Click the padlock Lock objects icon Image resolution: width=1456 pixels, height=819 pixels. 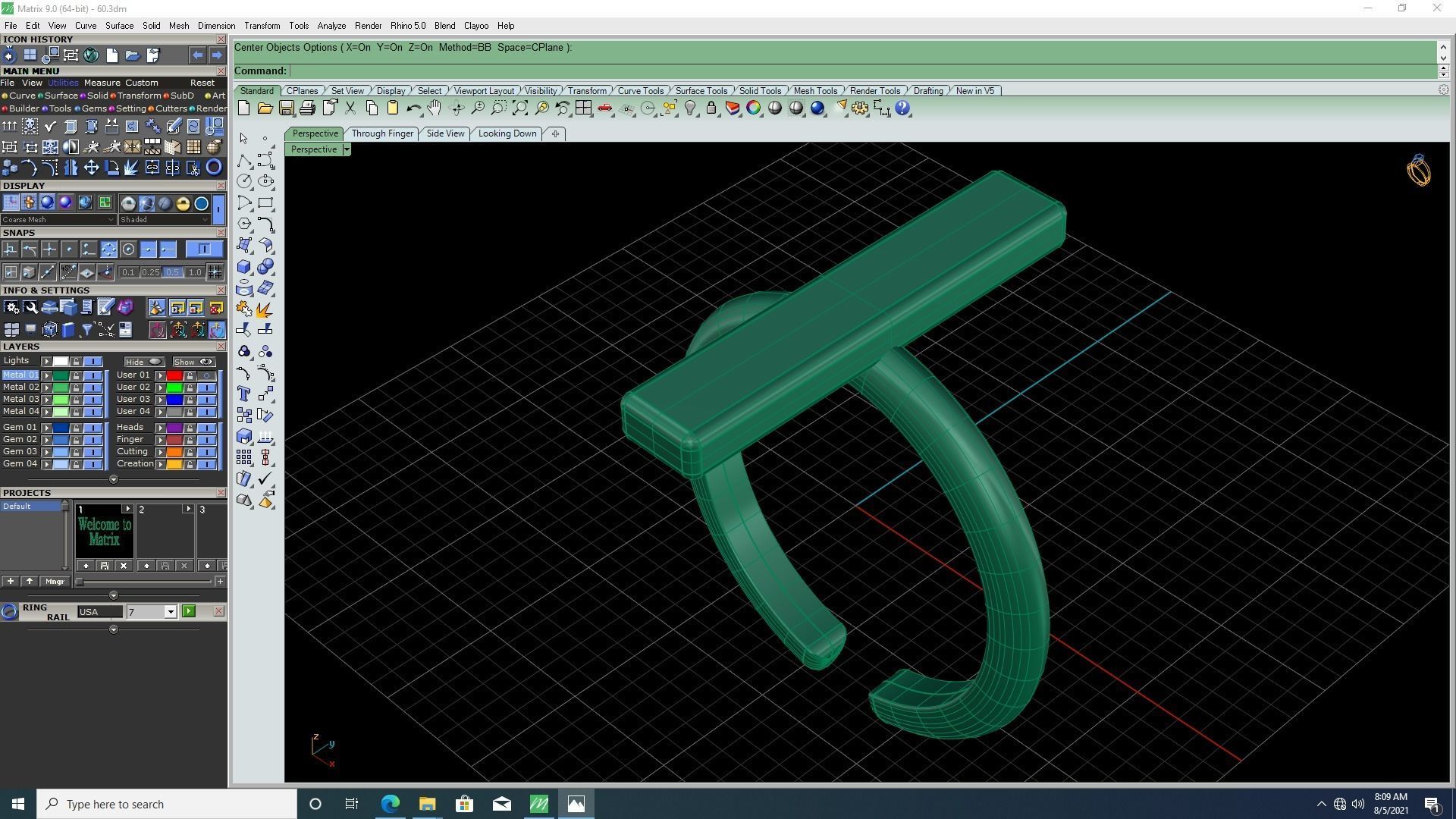711,108
